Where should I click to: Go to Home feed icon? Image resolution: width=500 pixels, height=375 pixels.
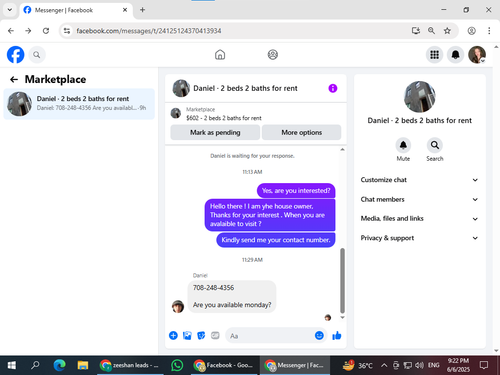[x=220, y=55]
